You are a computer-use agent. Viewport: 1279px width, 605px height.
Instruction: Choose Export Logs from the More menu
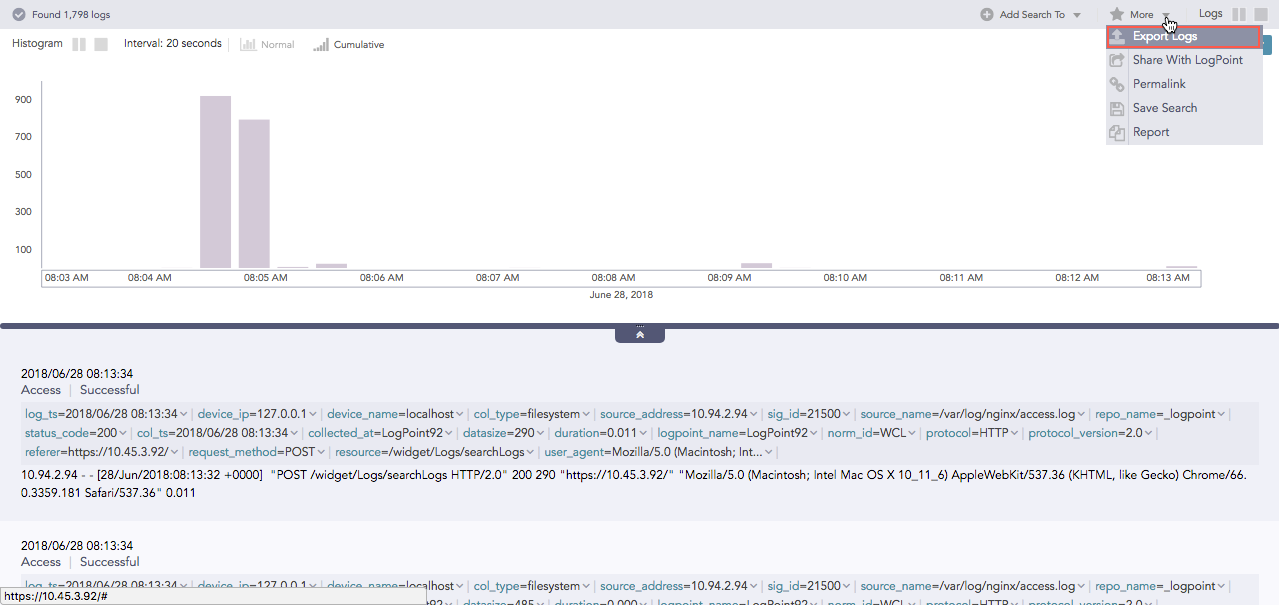[x=1163, y=36]
